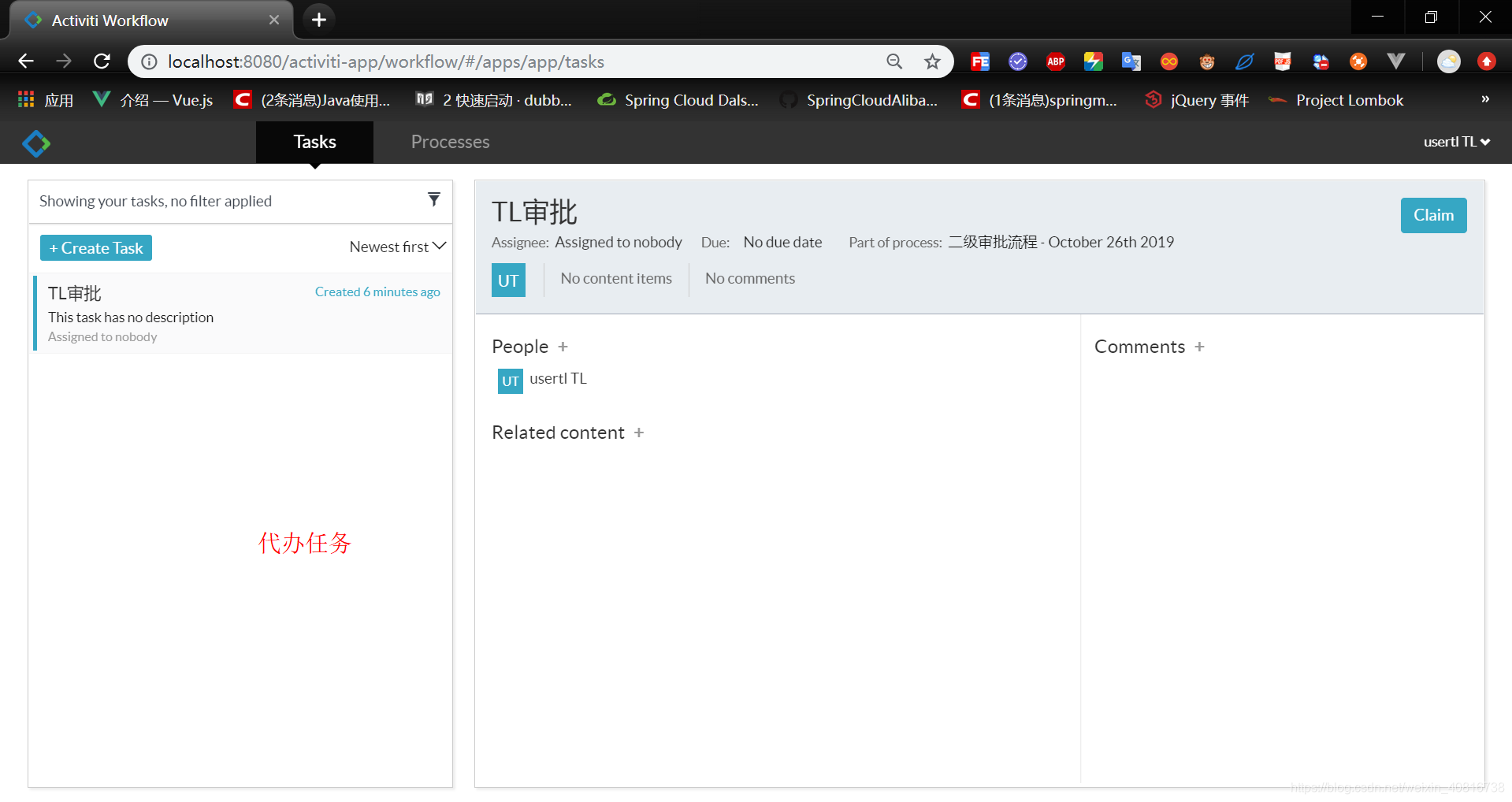Click the Activiti logo icon

click(36, 143)
